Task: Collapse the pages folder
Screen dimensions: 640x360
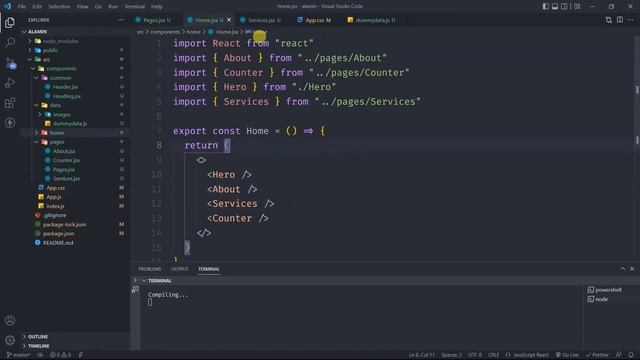Action: 57,142
